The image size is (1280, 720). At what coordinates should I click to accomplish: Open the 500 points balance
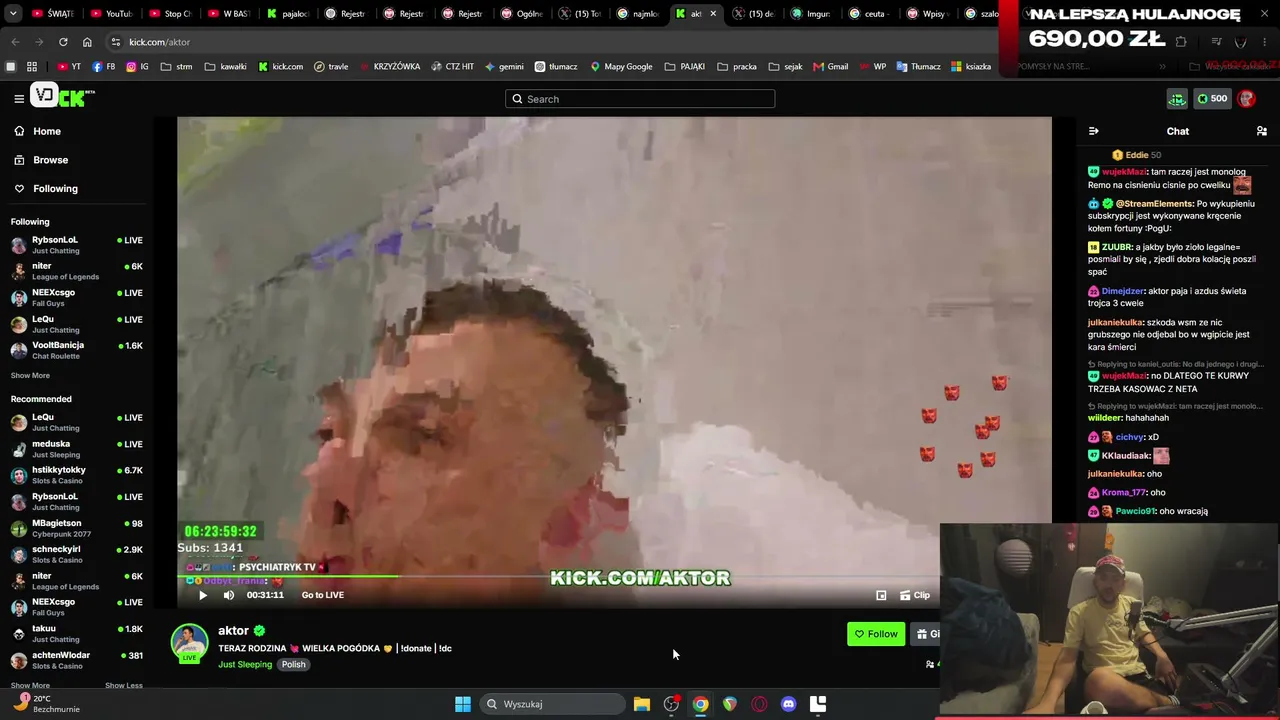1213,99
